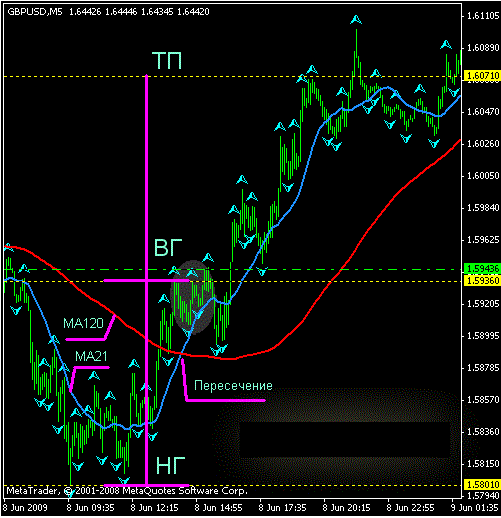Click the 1.58995 price scale value

tap(483, 336)
